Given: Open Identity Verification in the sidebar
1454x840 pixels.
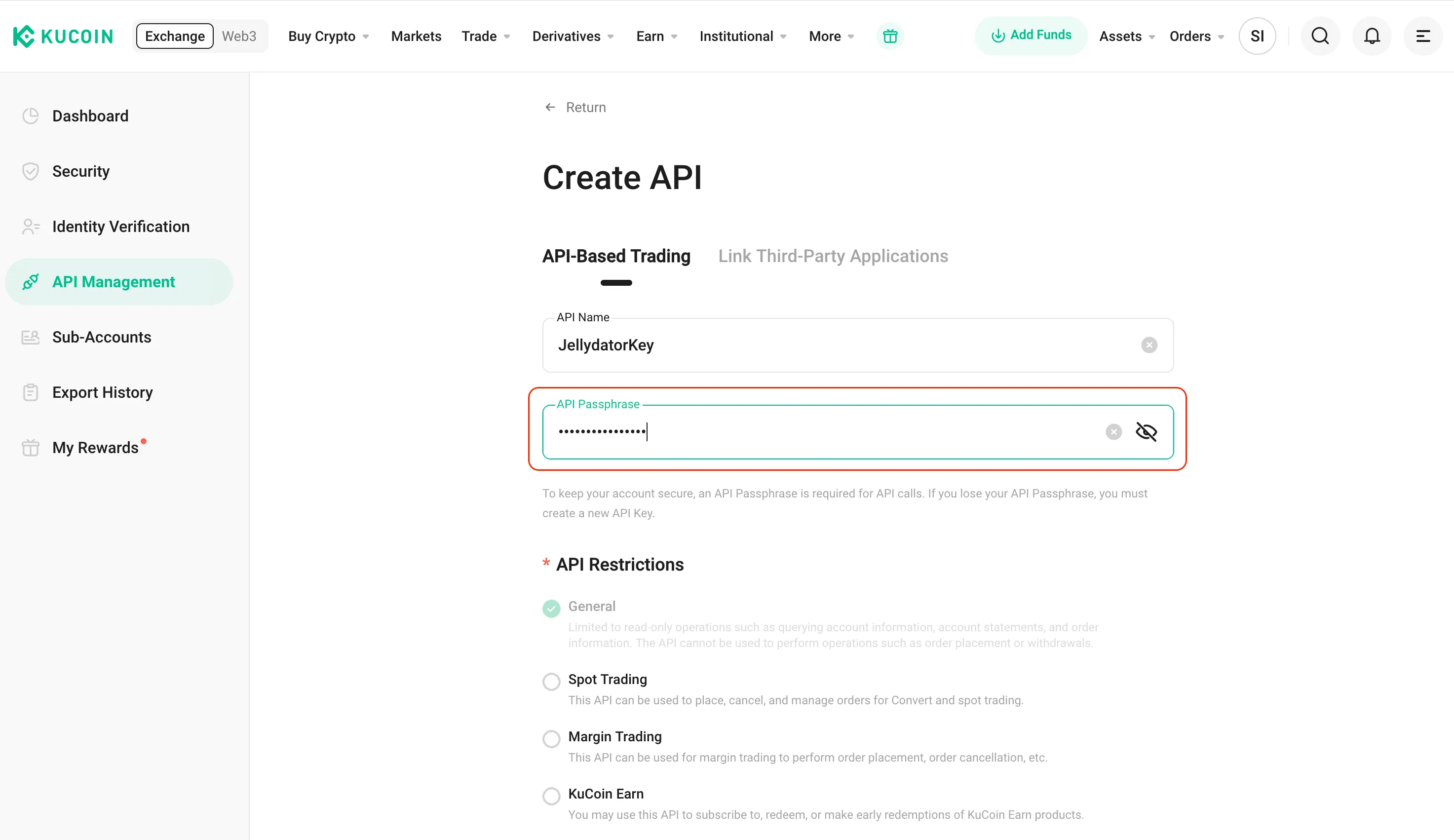Looking at the screenshot, I should click(119, 227).
